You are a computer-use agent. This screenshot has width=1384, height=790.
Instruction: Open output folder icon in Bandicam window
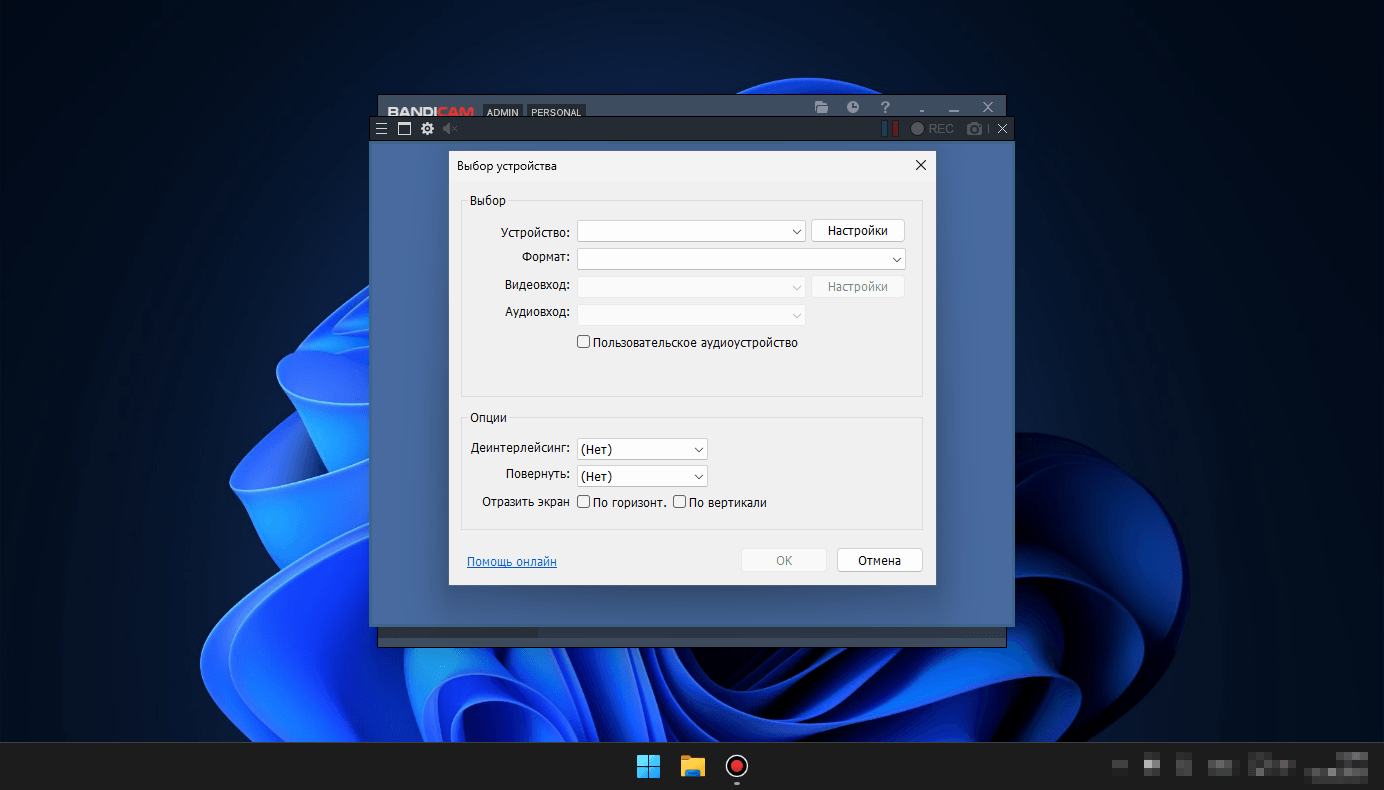pyautogui.click(x=821, y=107)
